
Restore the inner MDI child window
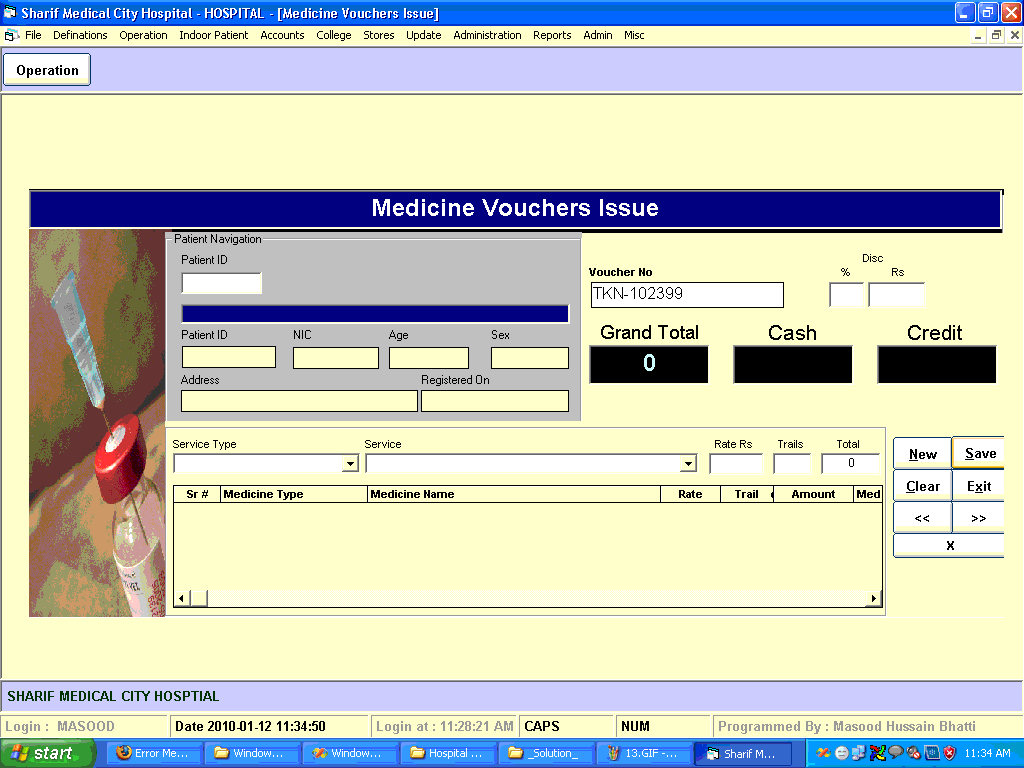996,35
